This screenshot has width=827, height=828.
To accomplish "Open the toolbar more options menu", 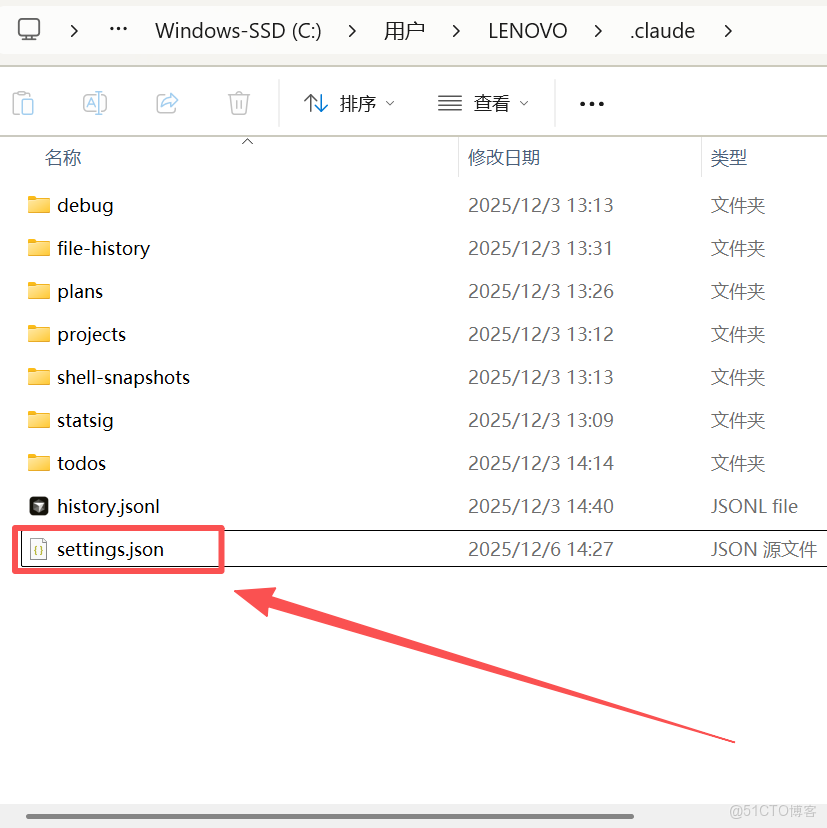I will (x=591, y=103).
